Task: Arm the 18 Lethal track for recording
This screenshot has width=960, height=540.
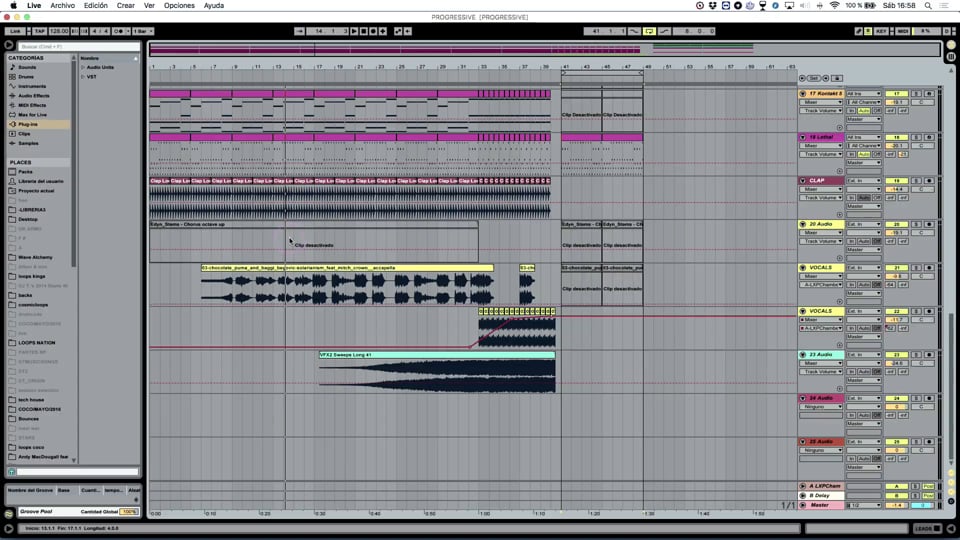Action: point(929,137)
